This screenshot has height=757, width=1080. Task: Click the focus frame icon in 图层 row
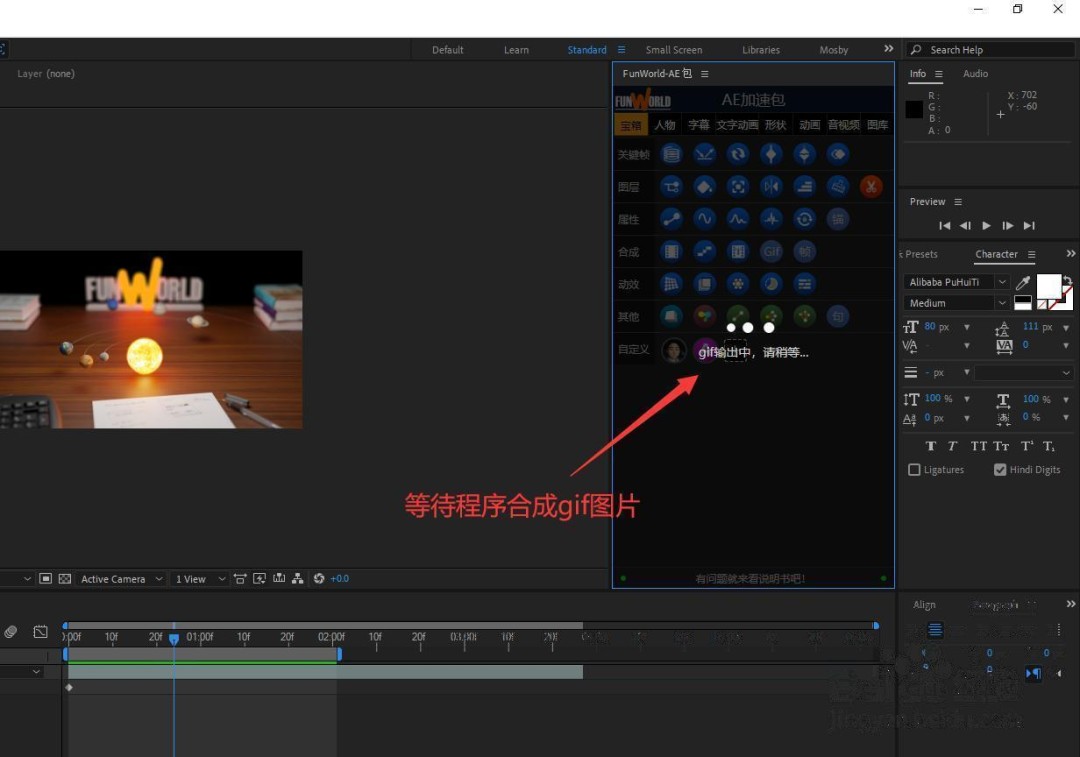tap(737, 187)
